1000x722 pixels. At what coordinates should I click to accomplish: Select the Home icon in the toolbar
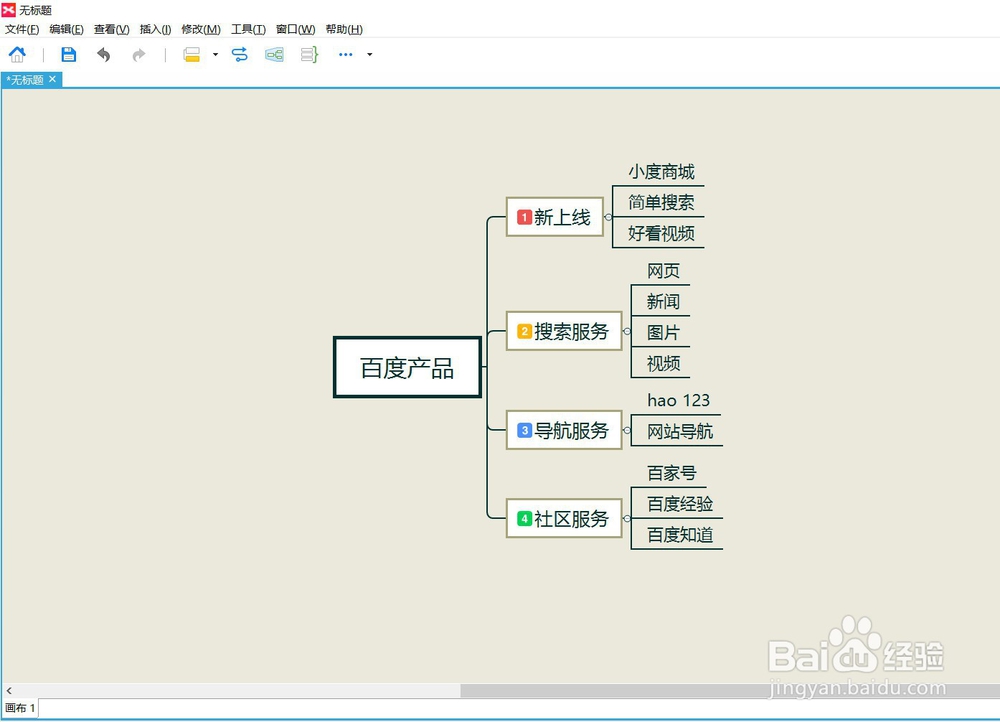pyautogui.click(x=18, y=54)
